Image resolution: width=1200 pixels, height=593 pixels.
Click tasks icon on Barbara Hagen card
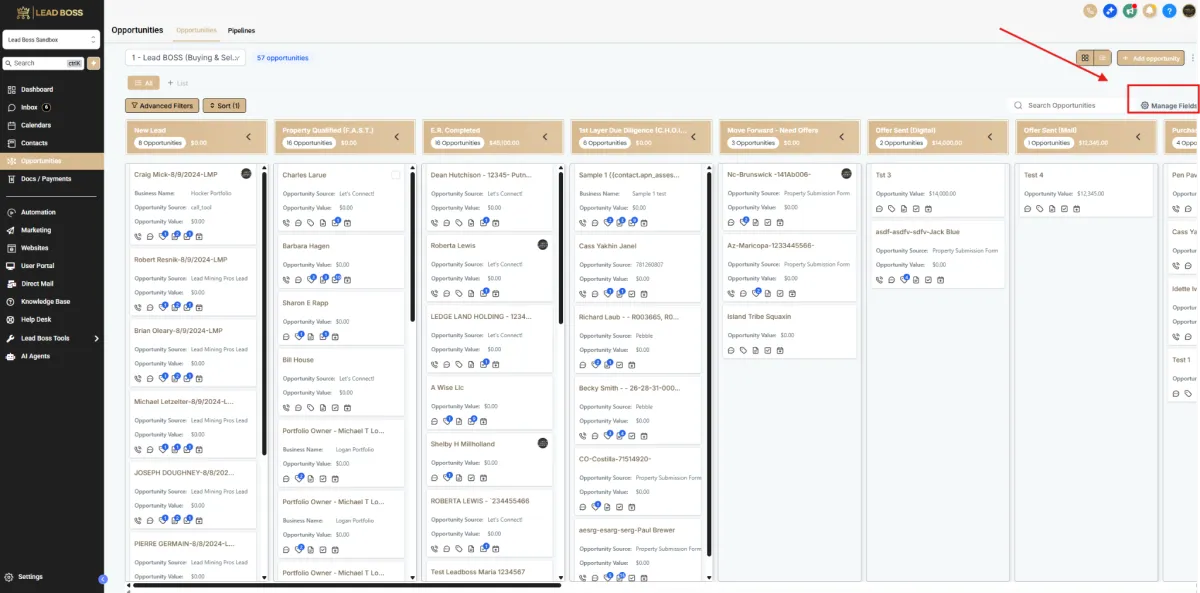tap(334, 279)
